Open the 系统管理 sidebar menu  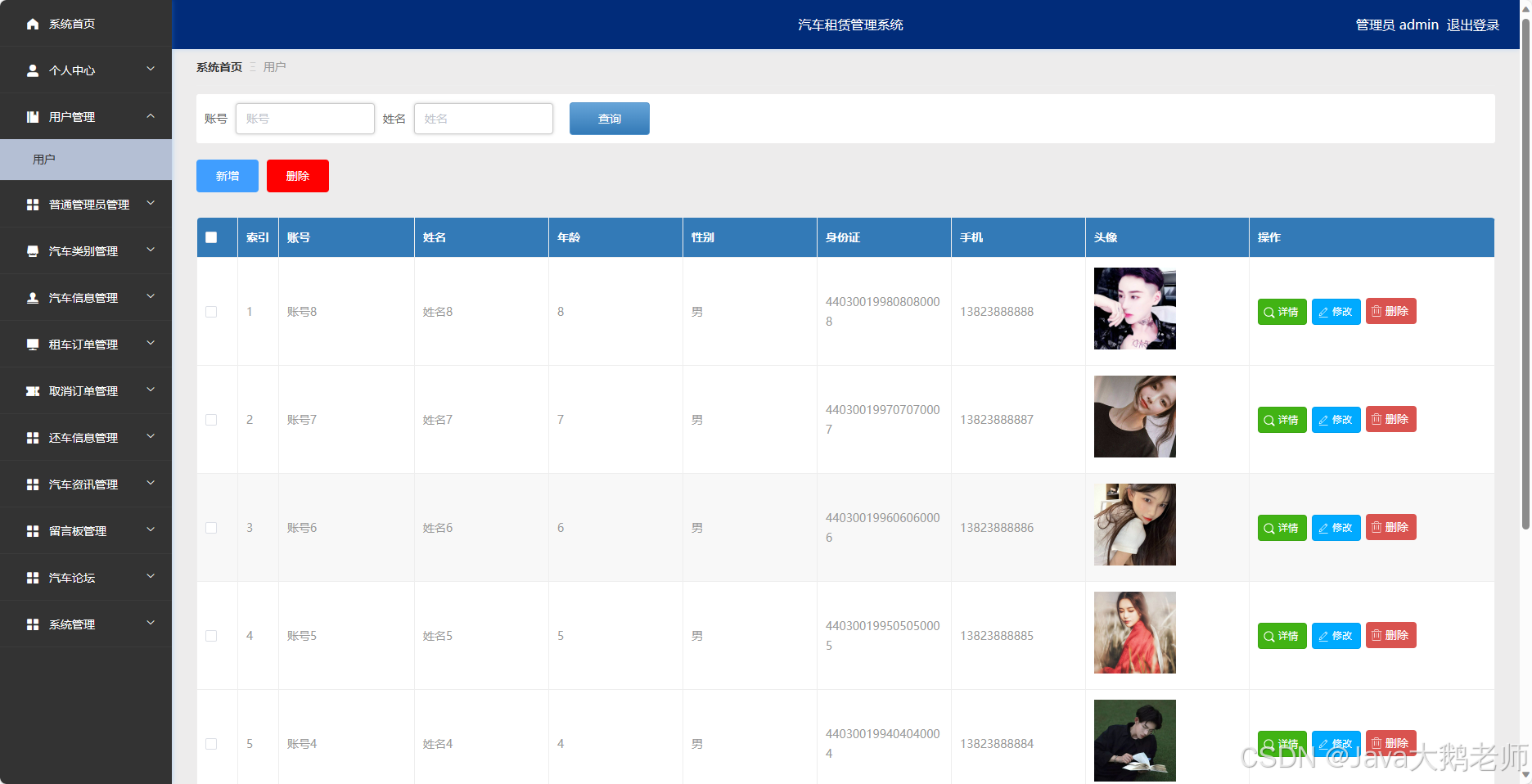point(86,624)
